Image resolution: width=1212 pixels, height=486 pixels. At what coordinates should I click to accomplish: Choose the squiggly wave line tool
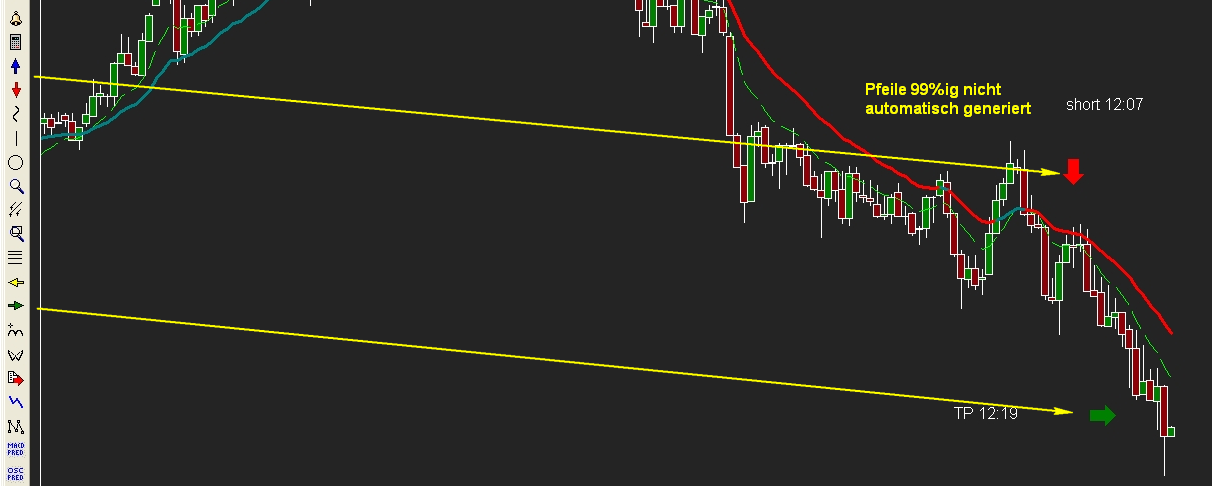pos(15,113)
